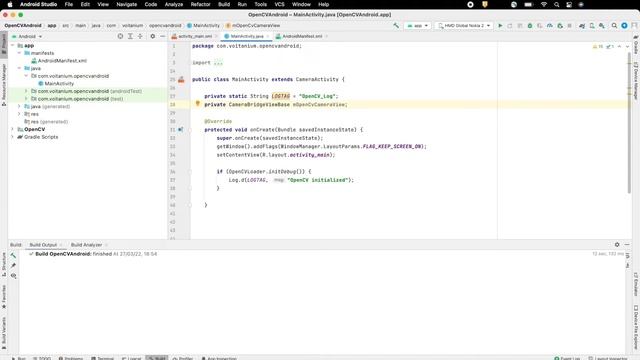Click the Debug app bug icon
The image size is (640, 360).
point(530,25)
